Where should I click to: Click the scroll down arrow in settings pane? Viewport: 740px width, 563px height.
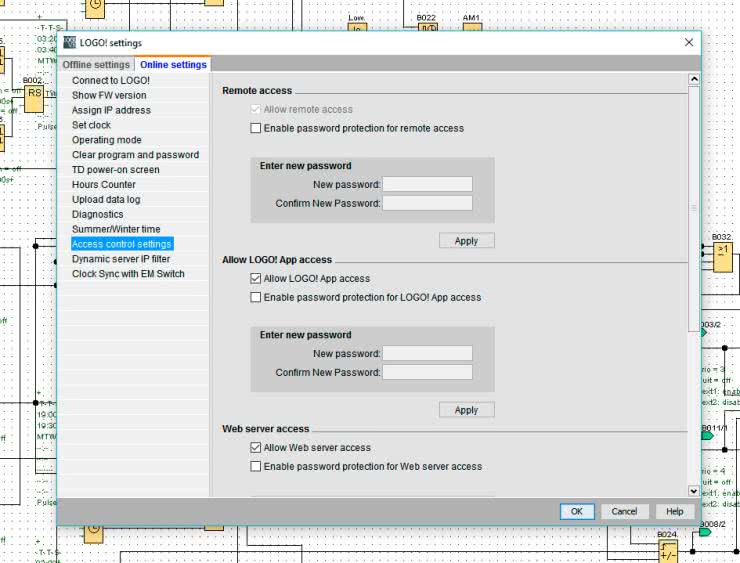[694, 491]
